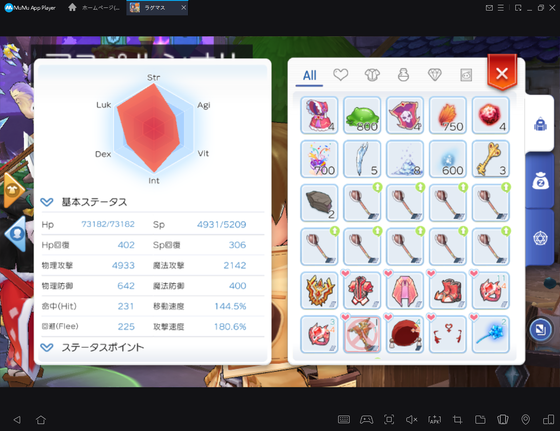The width and height of the screenshot is (560, 431).
Task: Open the heart favorites inventory tab
Action: pyautogui.click(x=340, y=75)
